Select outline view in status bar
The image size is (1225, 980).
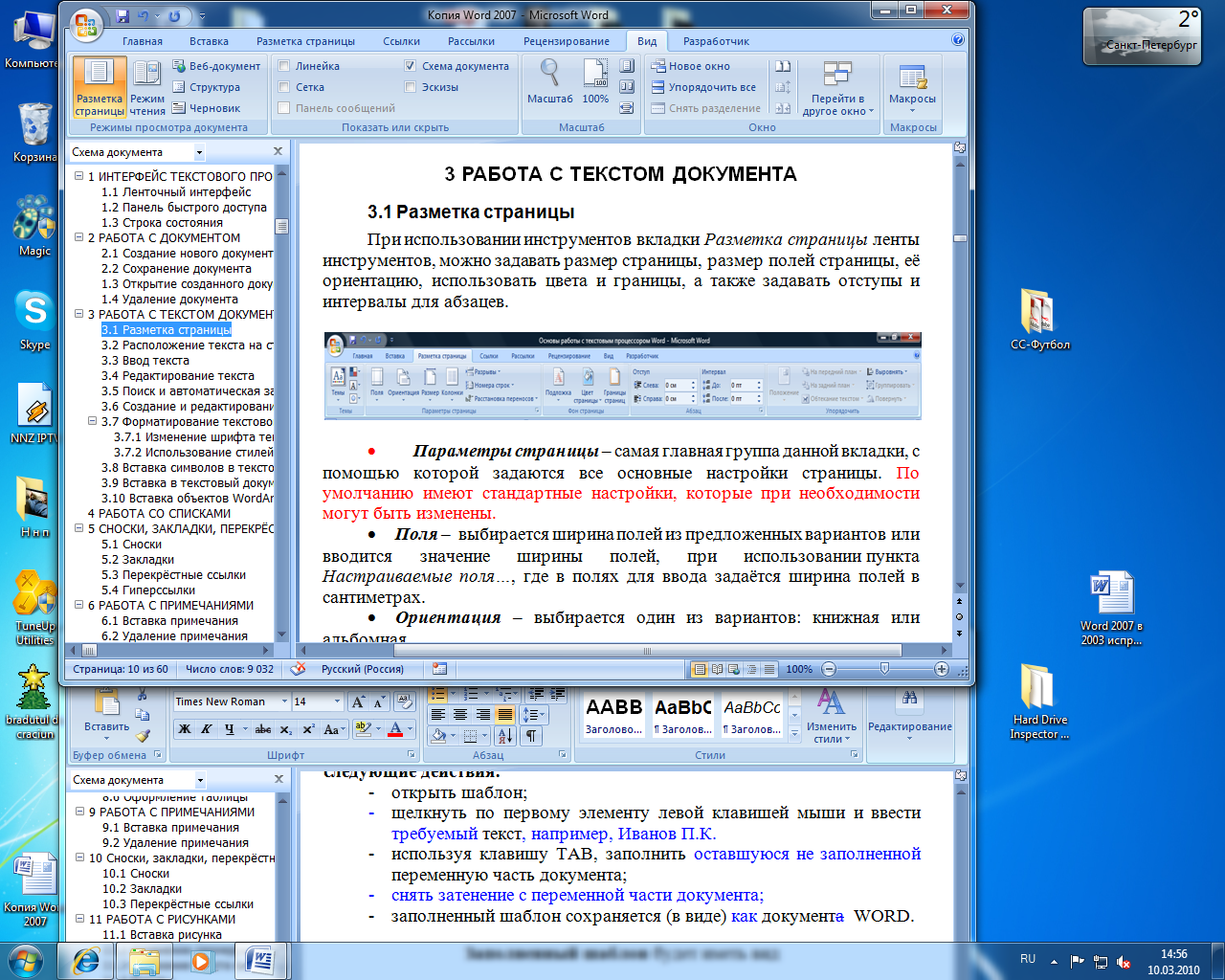pyautogui.click(x=751, y=669)
